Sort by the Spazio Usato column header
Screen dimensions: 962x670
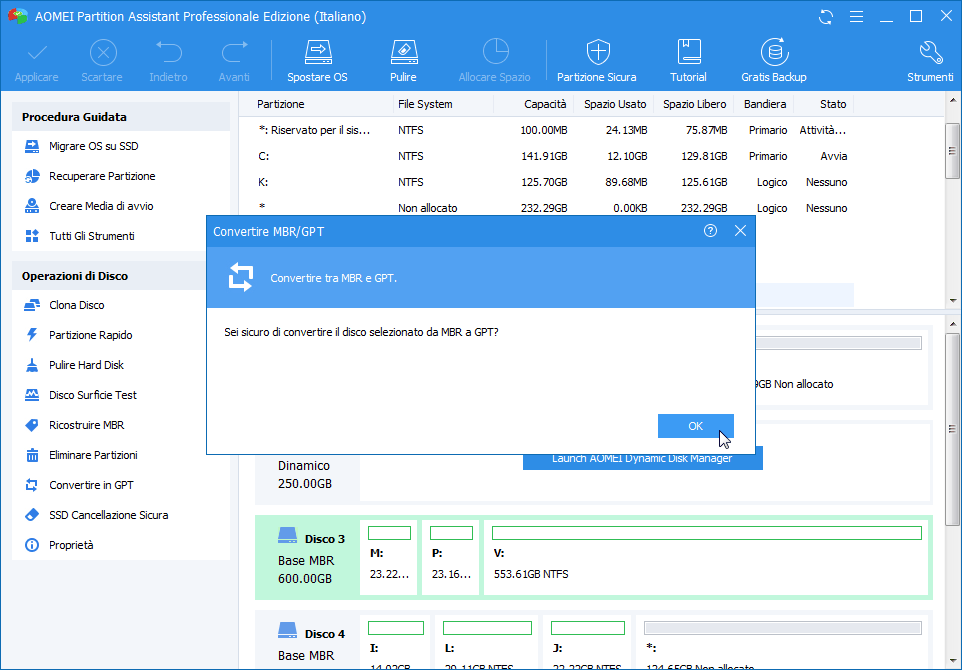point(615,104)
